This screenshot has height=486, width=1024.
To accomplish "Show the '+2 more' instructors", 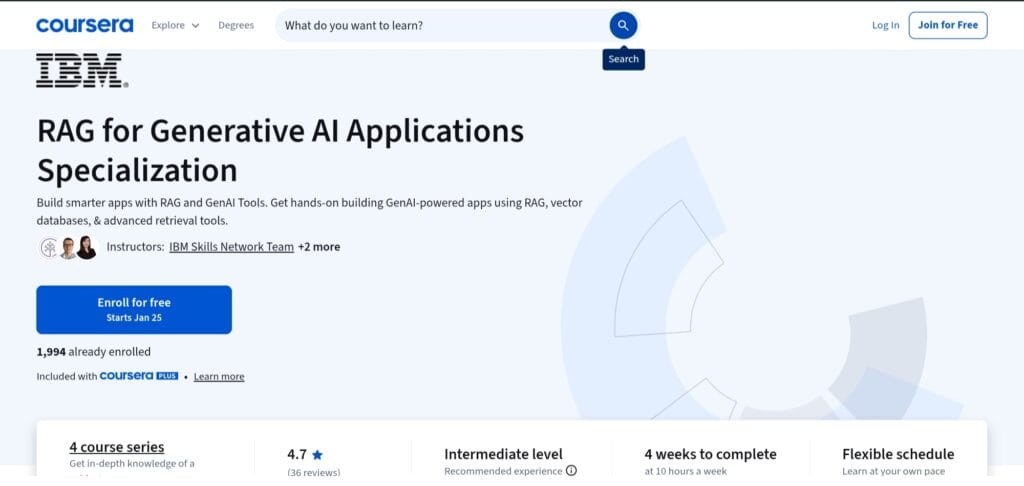I will (319, 247).
